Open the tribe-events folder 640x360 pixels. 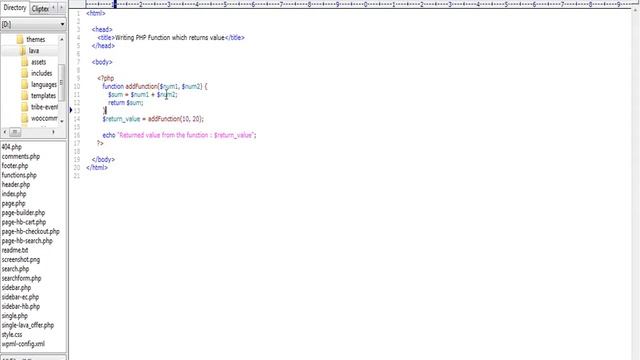44,107
